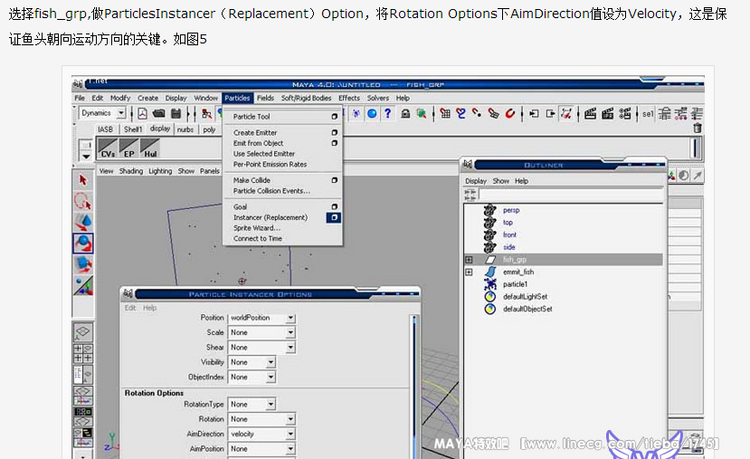Open the Soft/Rigid Bodies menu
The width and height of the screenshot is (750, 459).
(306, 98)
